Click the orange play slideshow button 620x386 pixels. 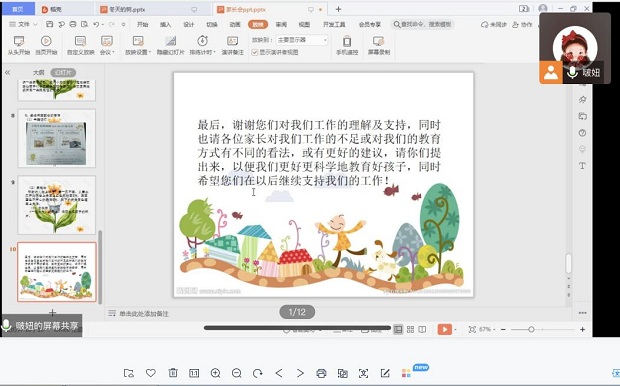coord(444,329)
